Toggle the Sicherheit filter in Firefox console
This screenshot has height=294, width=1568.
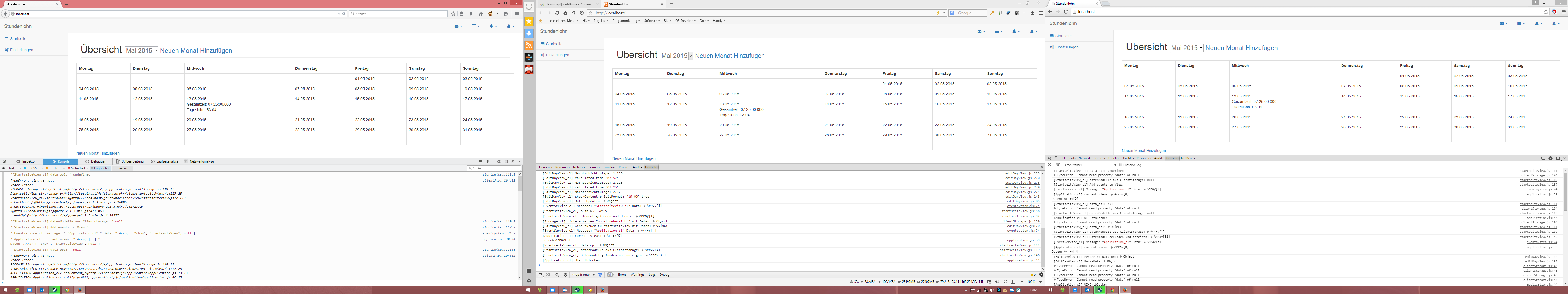click(x=77, y=168)
